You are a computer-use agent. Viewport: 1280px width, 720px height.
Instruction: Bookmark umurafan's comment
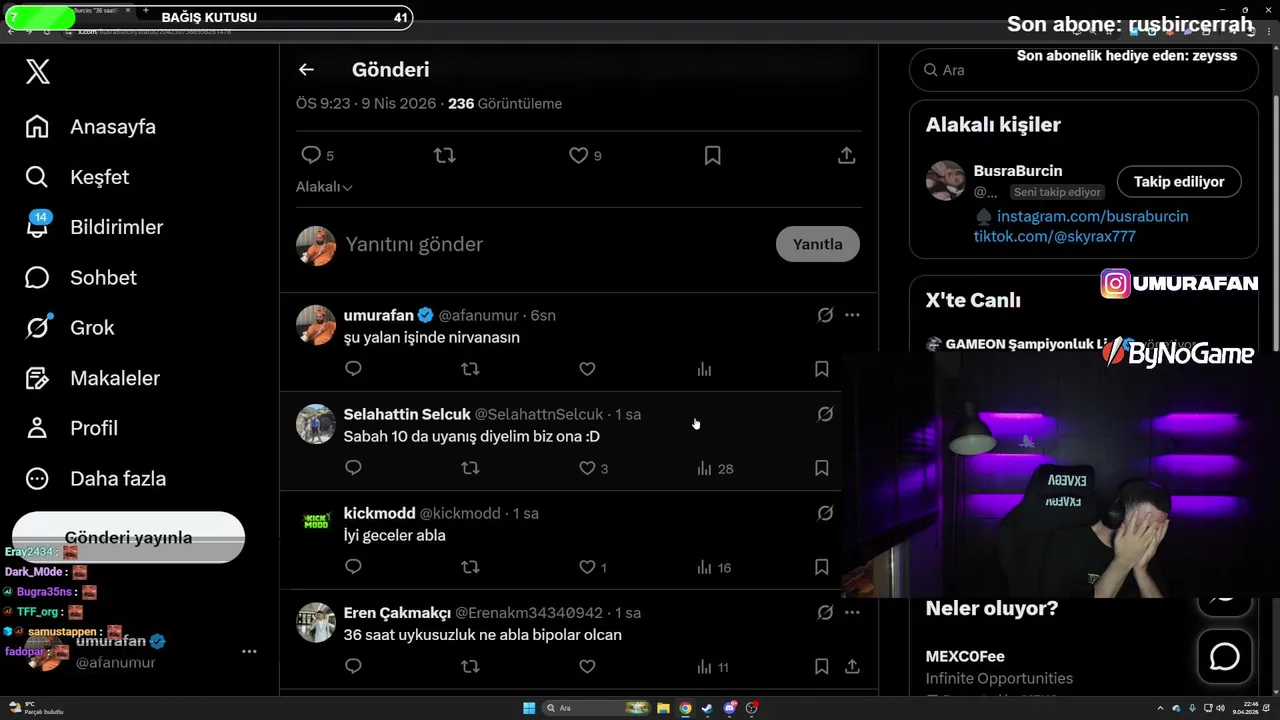pyautogui.click(x=821, y=369)
